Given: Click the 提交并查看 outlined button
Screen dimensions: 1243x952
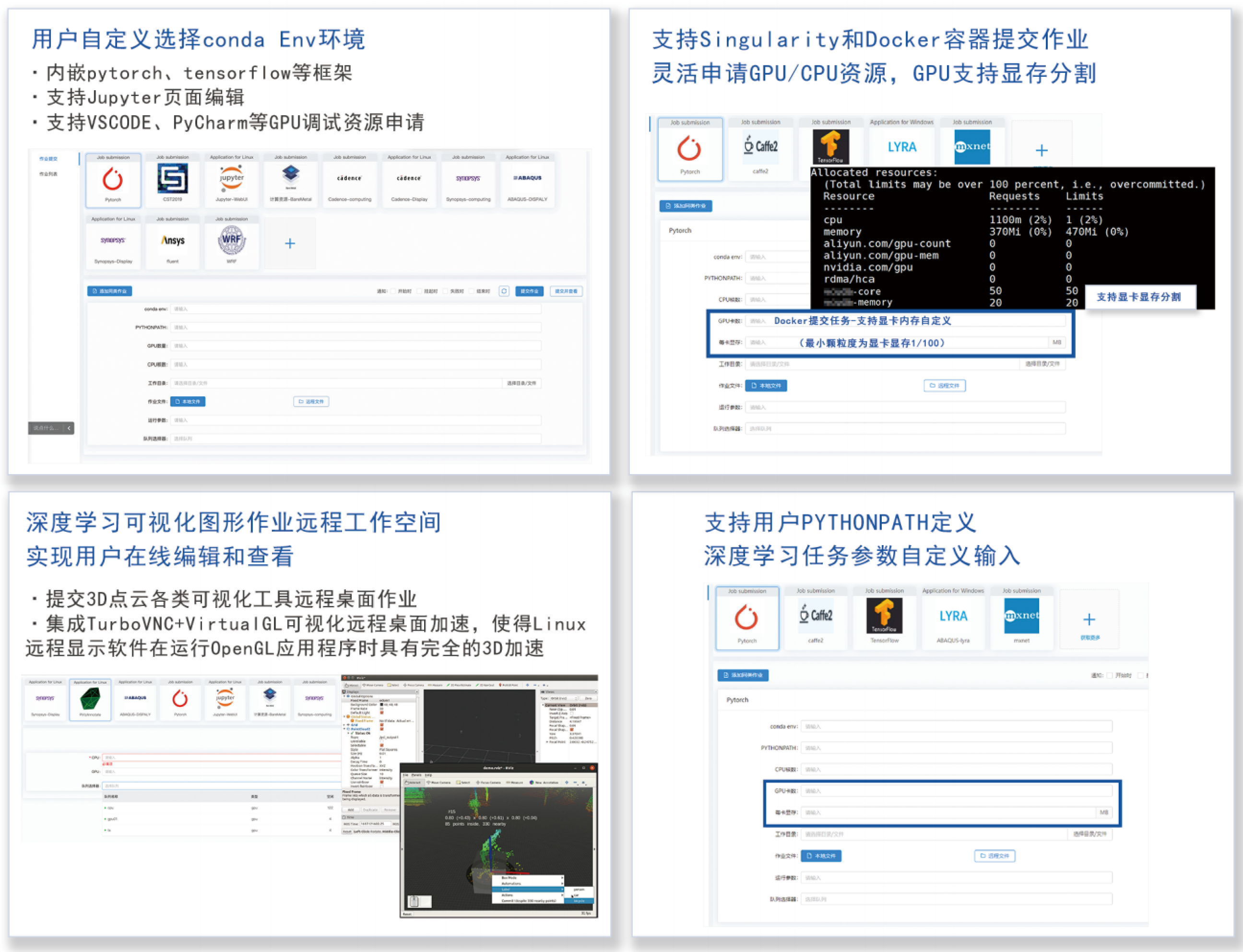Looking at the screenshot, I should click(x=566, y=291).
